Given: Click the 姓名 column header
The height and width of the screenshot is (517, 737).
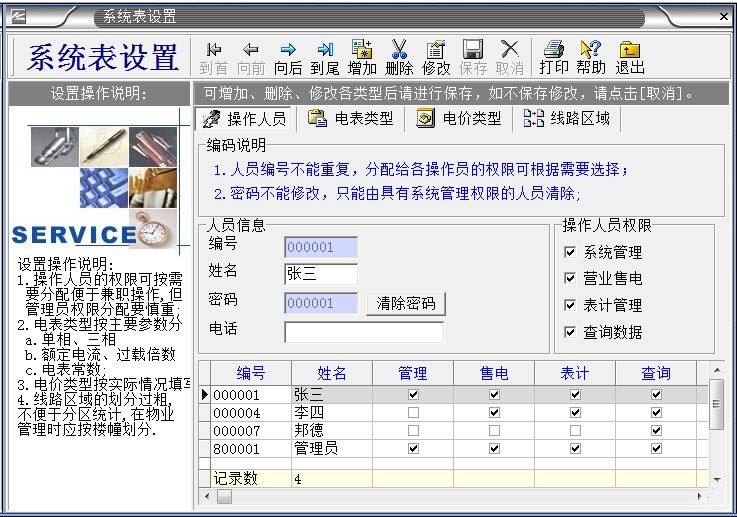Looking at the screenshot, I should (332, 373).
